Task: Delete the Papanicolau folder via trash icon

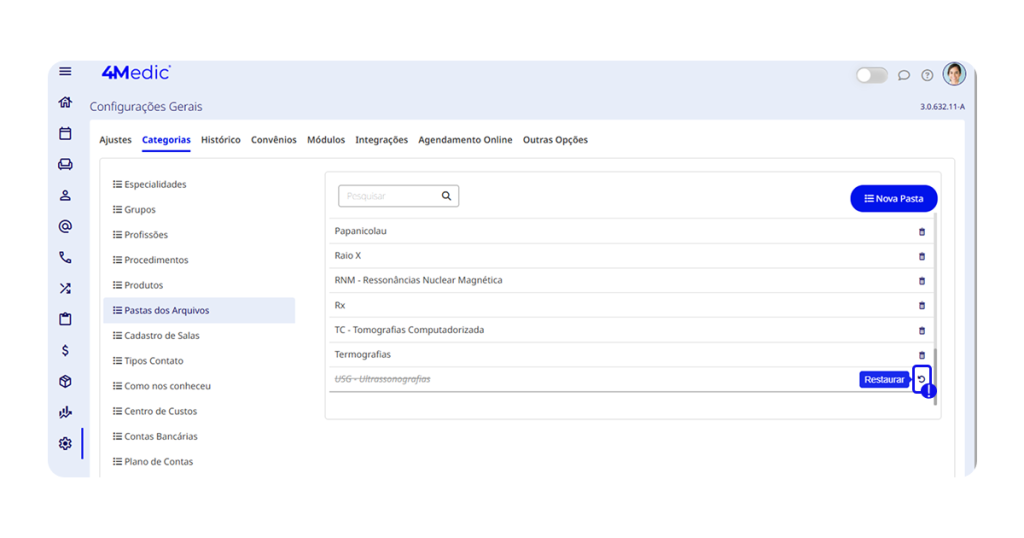Action: pyautogui.click(x=922, y=231)
